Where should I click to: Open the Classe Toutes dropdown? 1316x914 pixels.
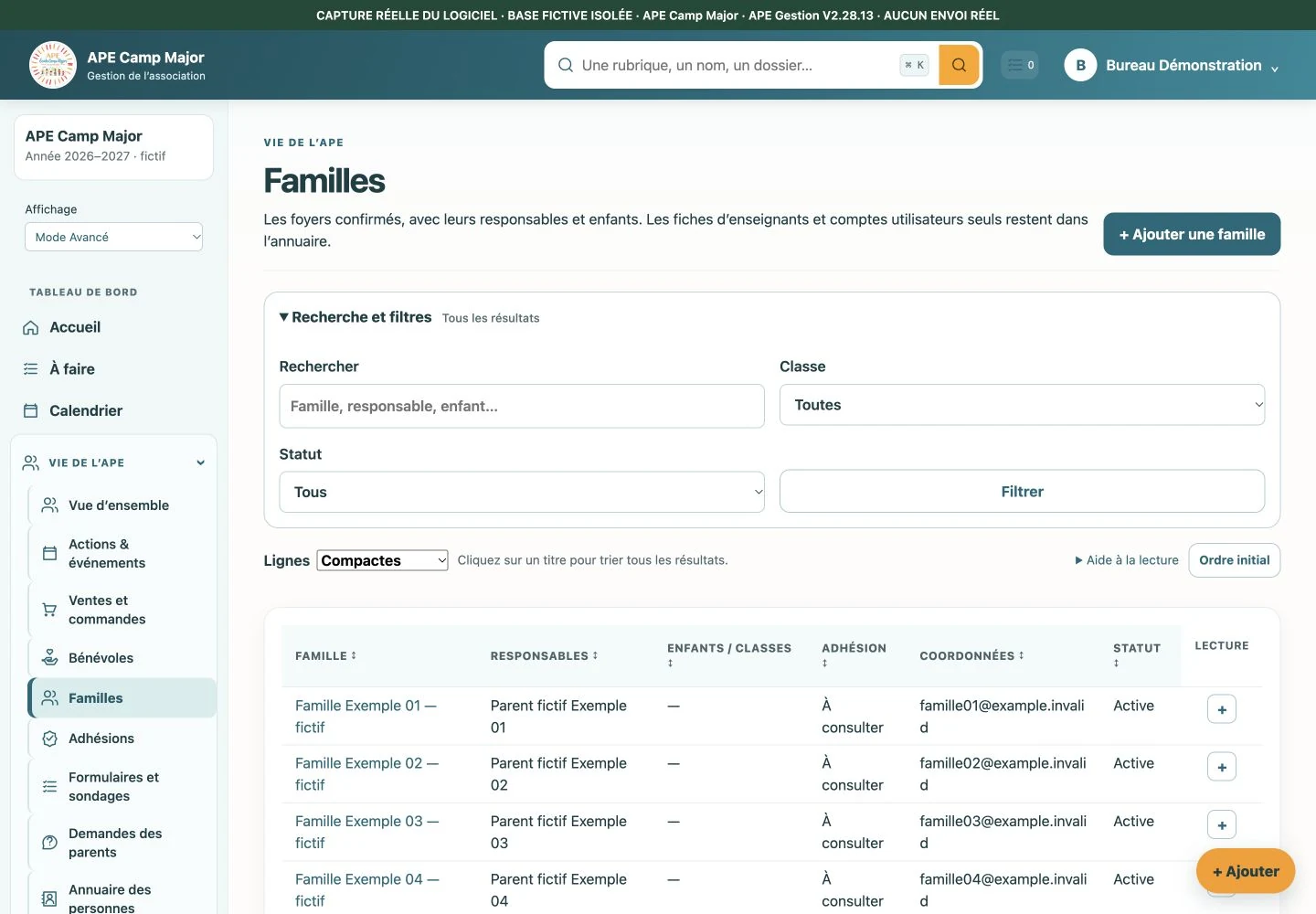pyautogui.click(x=1022, y=405)
